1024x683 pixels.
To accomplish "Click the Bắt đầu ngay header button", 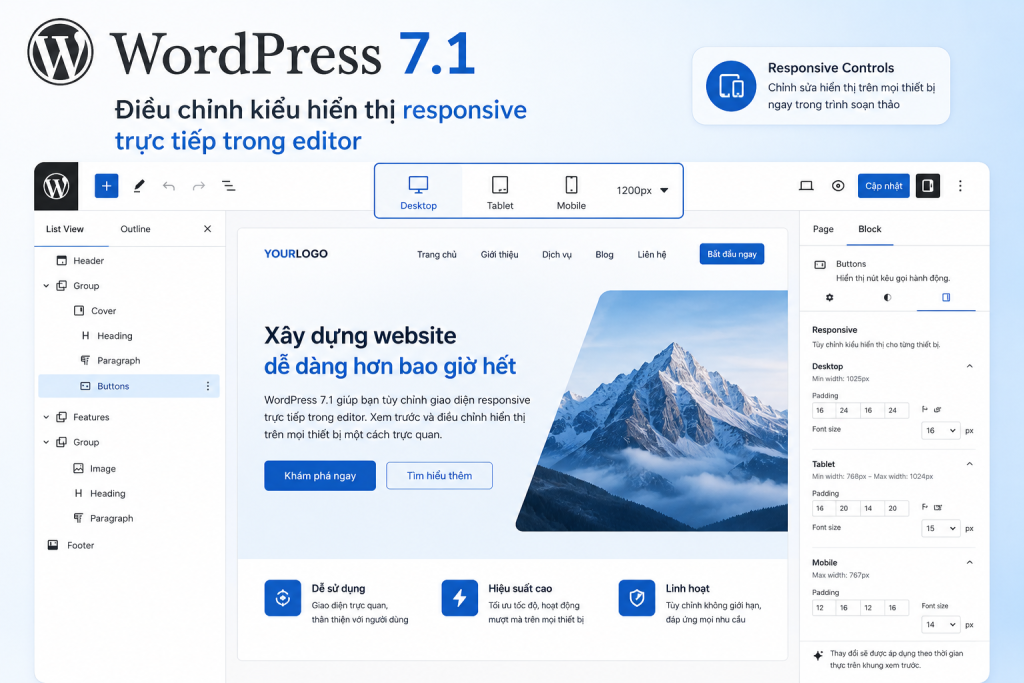I will [731, 254].
